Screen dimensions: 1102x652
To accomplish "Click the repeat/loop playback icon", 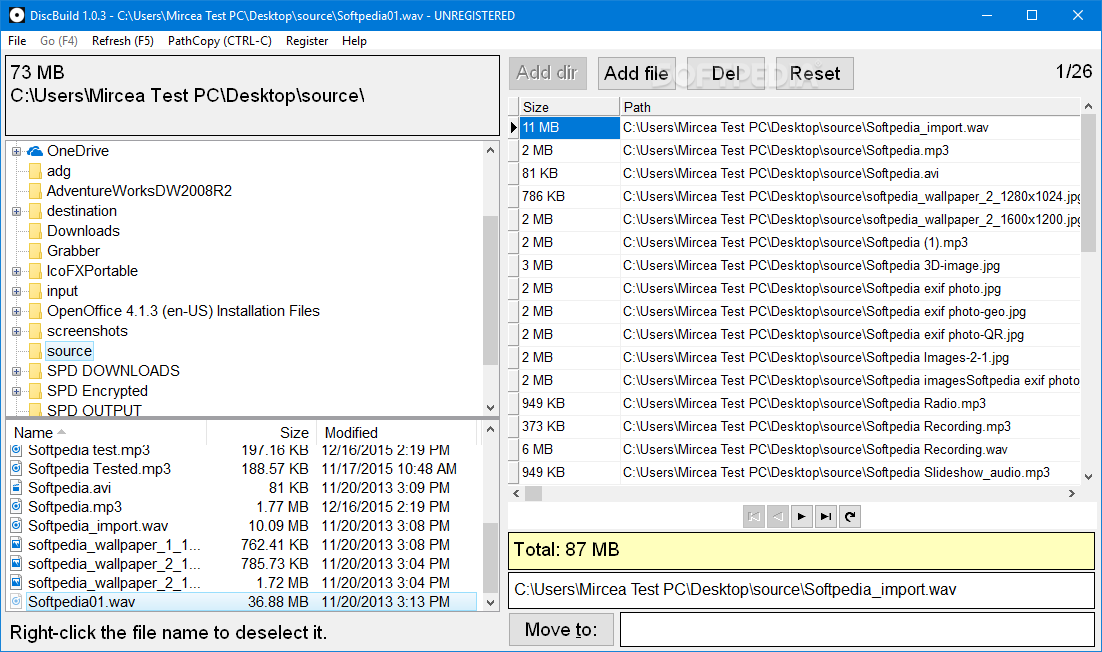I will 850,516.
